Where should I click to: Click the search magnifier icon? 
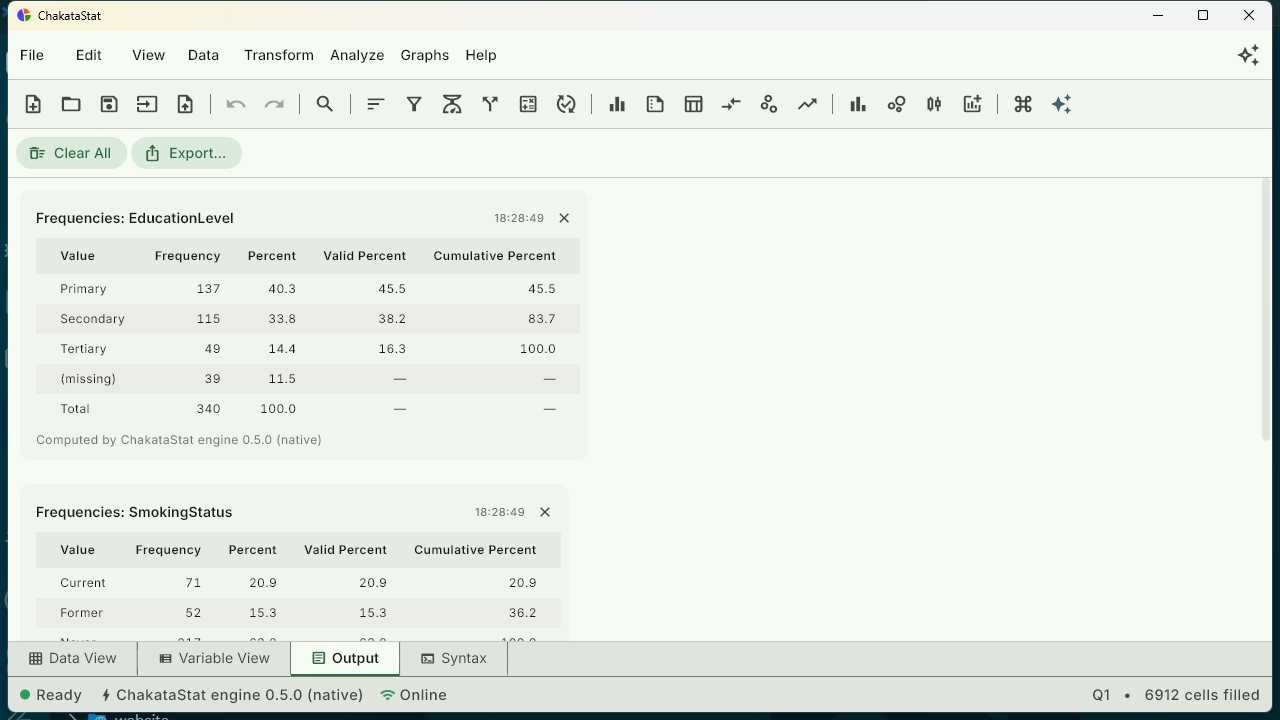[325, 104]
